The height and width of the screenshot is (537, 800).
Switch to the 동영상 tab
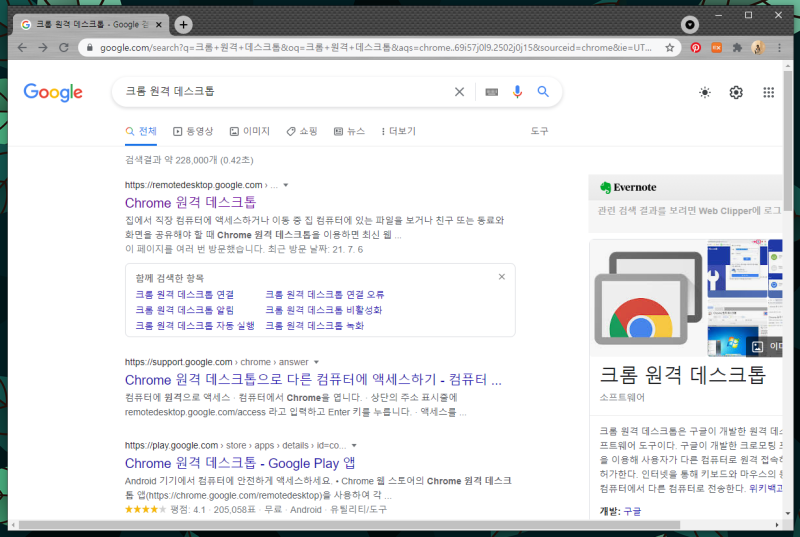click(193, 132)
